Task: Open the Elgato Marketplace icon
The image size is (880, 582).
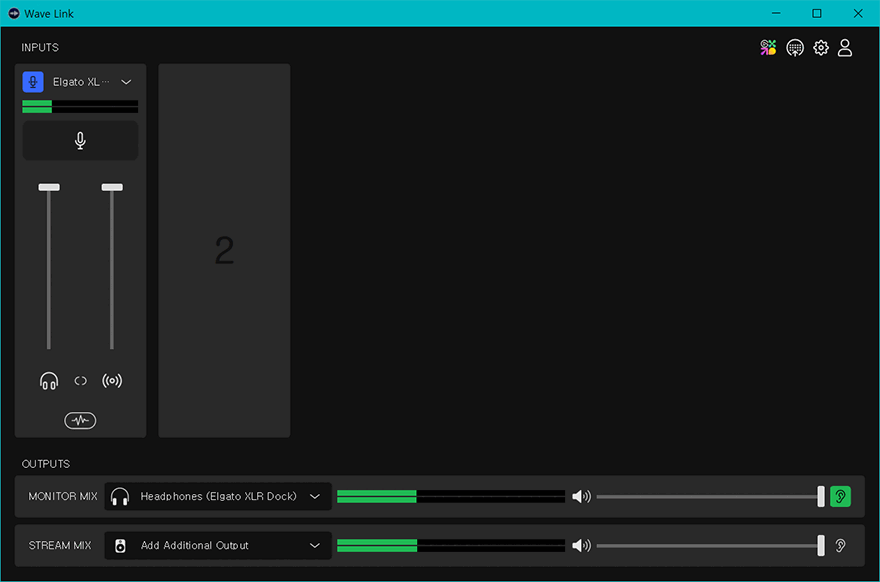Action: pyautogui.click(x=768, y=48)
